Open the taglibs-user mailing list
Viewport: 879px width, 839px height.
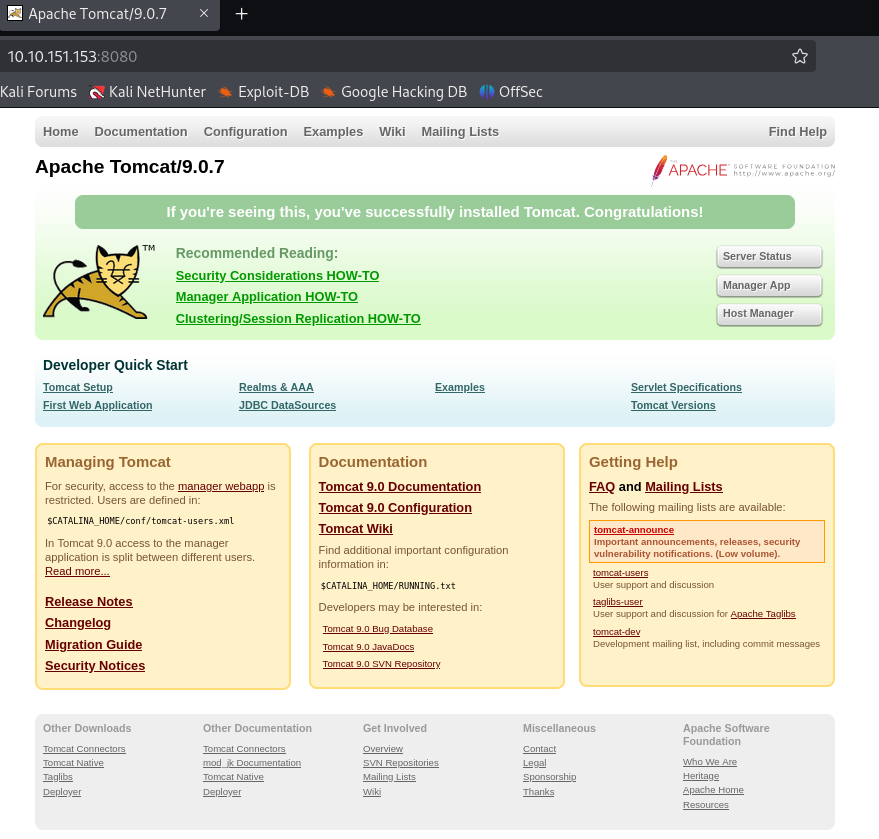coord(618,602)
